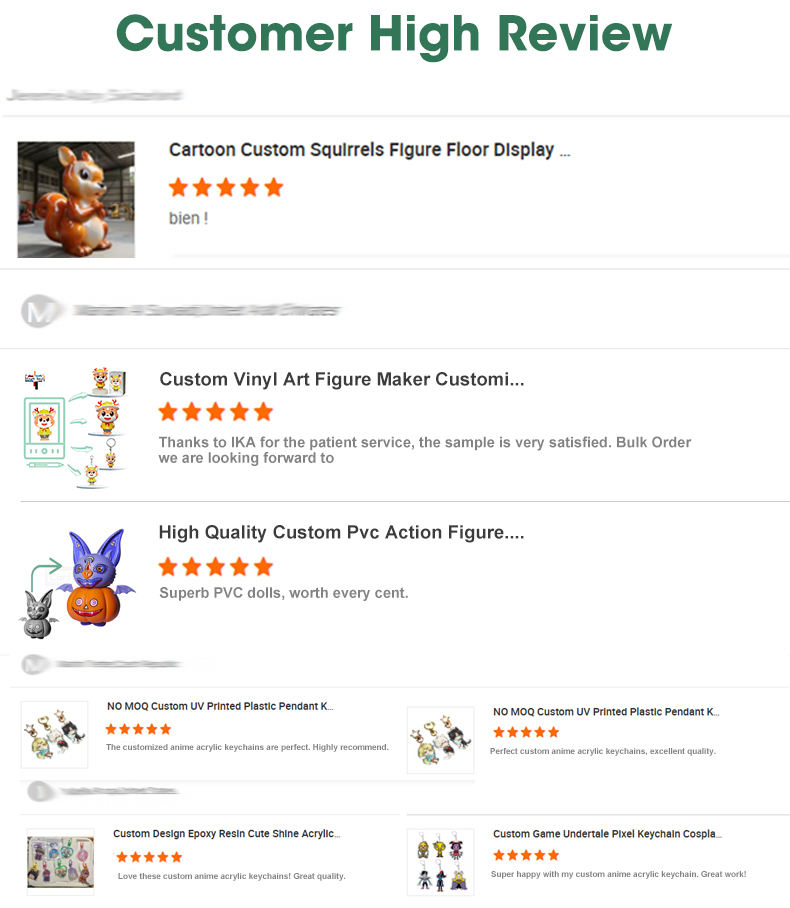
Task: Click the gray M reviewer avatar
Action: click(x=38, y=311)
